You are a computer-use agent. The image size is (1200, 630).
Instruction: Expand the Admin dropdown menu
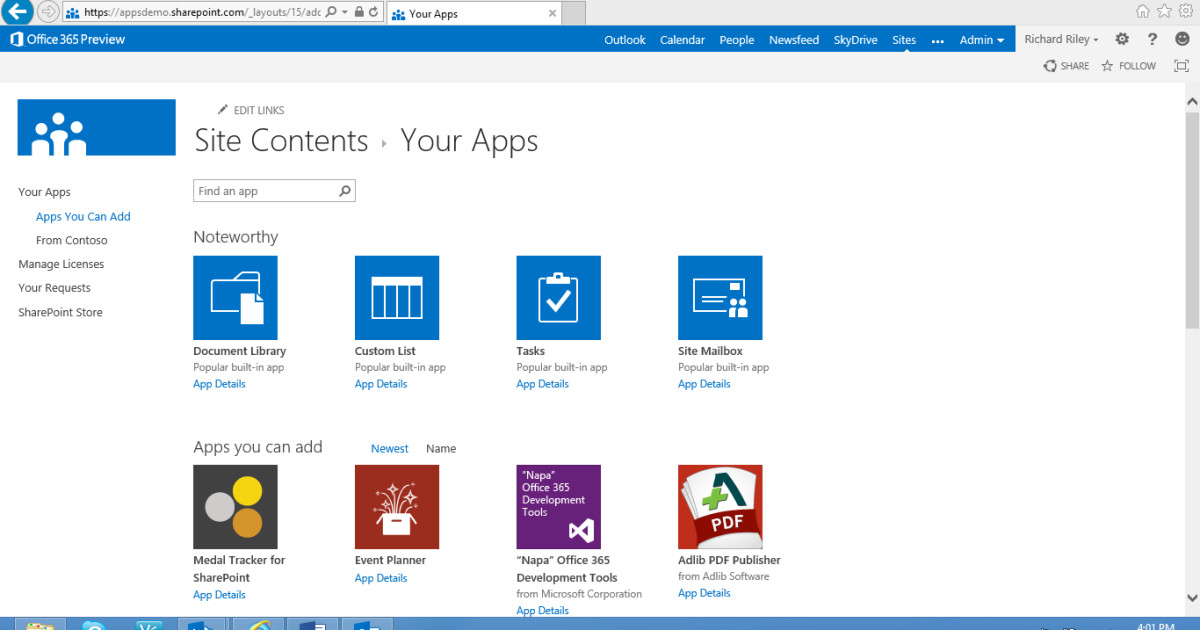point(981,39)
